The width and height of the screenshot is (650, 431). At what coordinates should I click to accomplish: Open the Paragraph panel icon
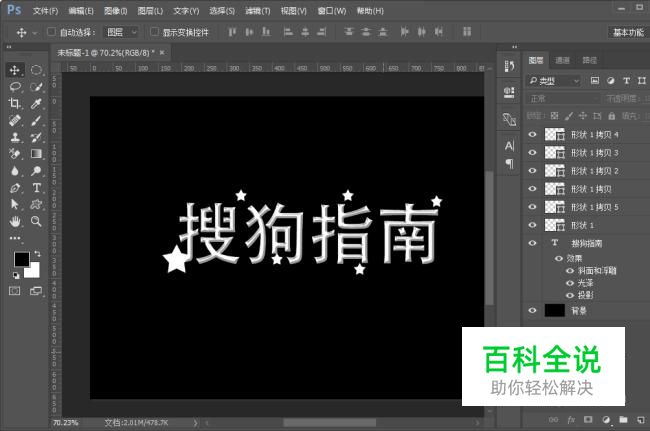click(509, 164)
